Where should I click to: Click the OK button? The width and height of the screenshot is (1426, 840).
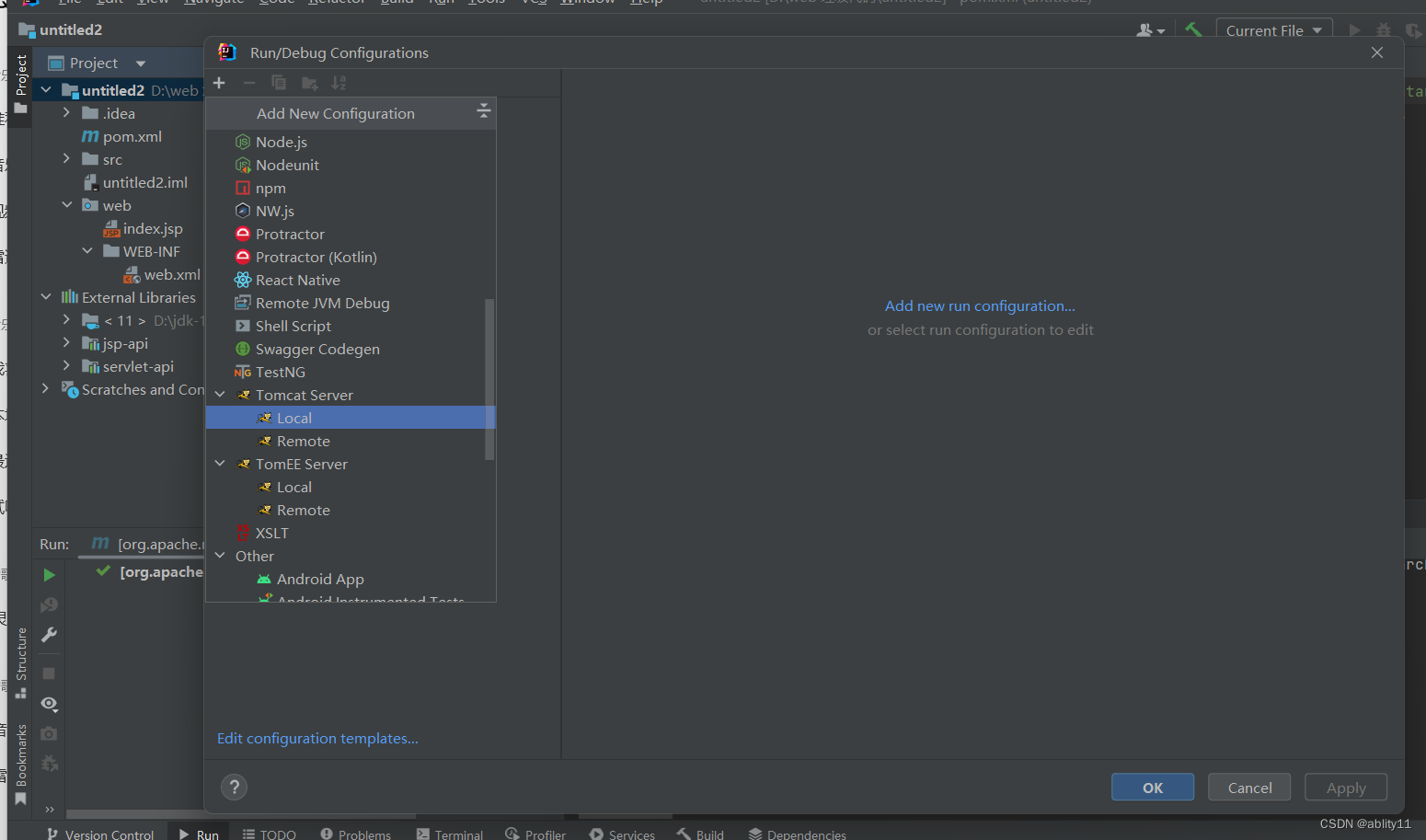(x=1153, y=788)
